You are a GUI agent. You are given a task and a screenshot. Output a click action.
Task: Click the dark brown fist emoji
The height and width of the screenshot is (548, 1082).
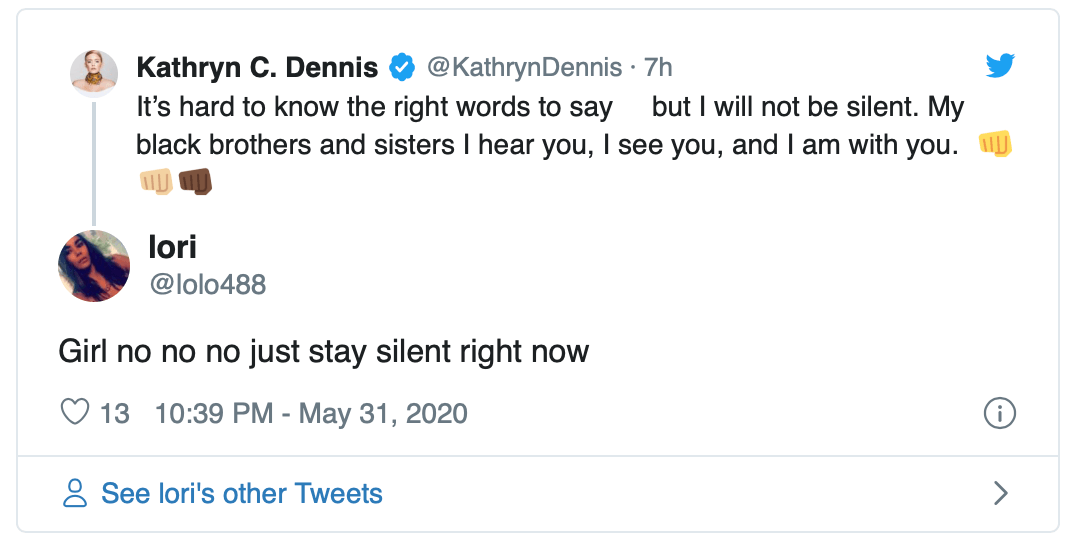click(x=195, y=181)
